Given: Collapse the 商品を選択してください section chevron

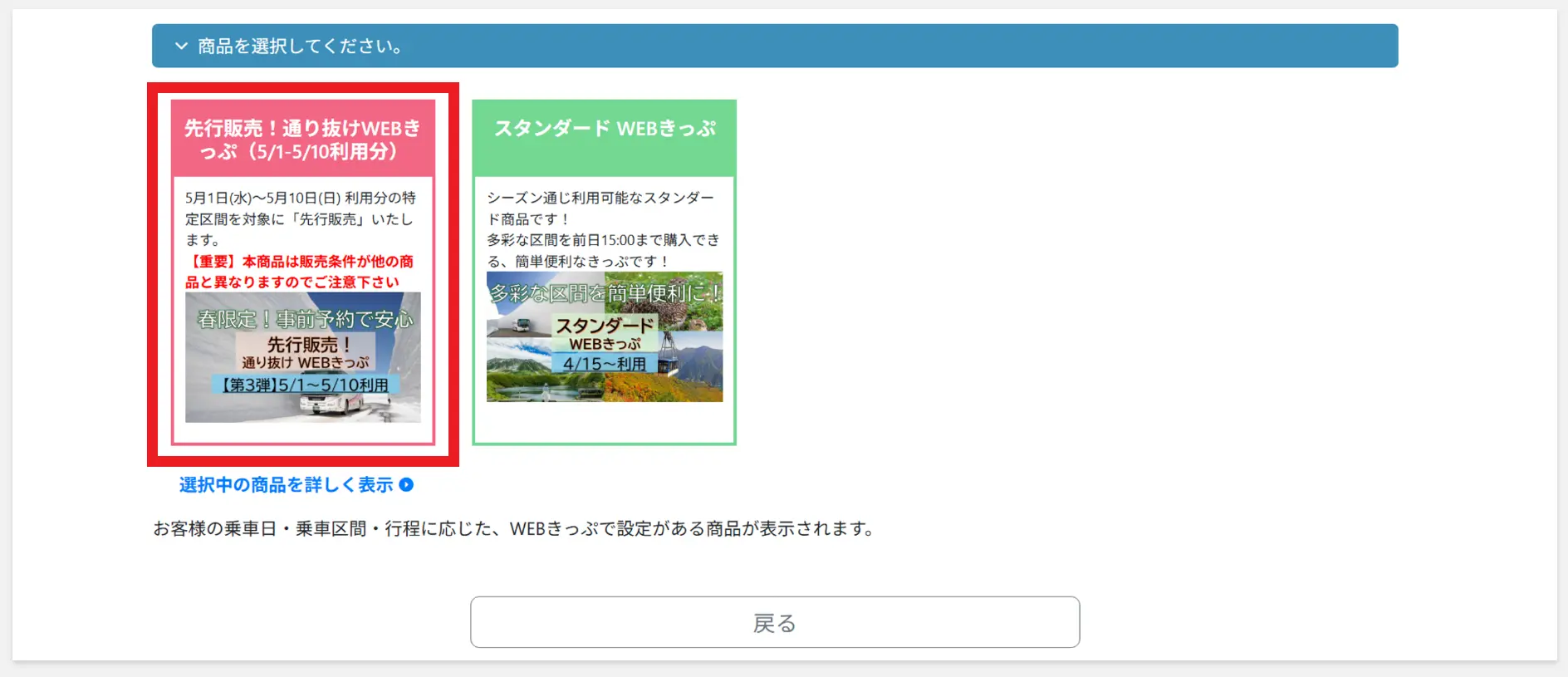Looking at the screenshot, I should (x=181, y=47).
